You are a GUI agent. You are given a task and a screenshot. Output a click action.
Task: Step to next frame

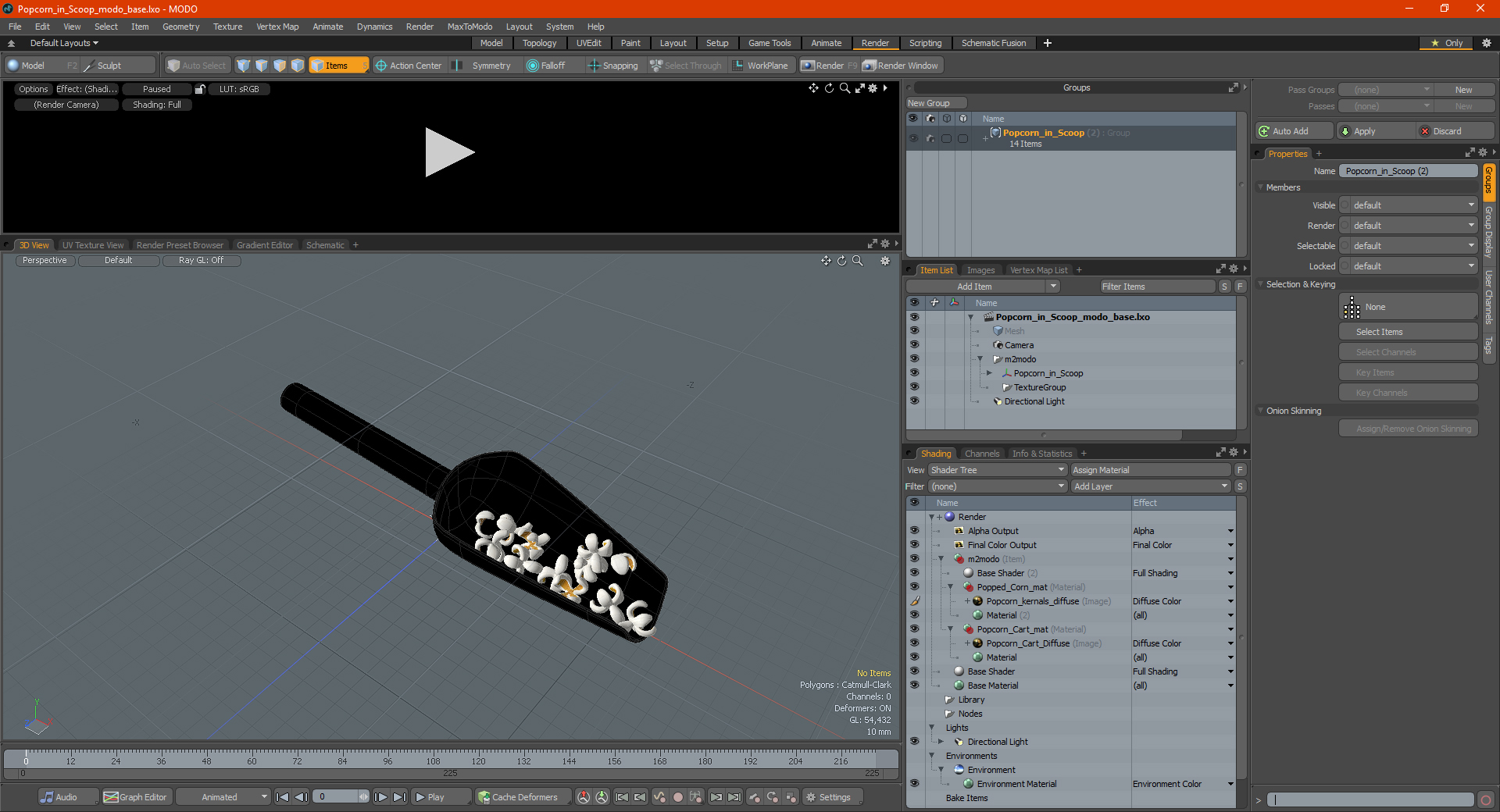(x=381, y=797)
